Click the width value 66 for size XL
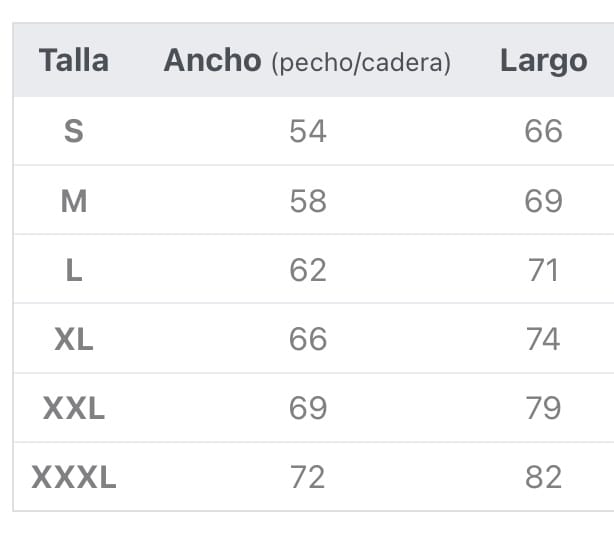This screenshot has width=614, height=559. (x=307, y=339)
